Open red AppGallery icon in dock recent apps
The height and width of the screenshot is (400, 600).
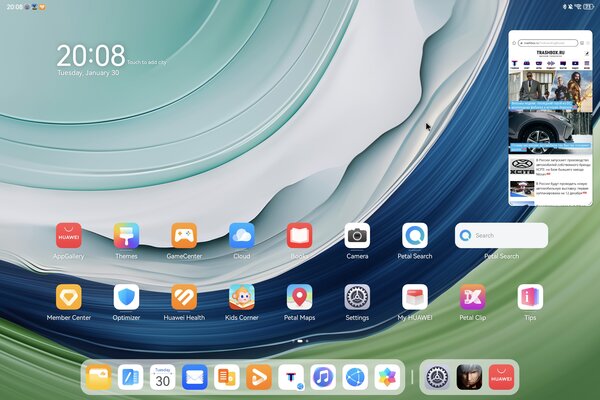[x=502, y=377]
